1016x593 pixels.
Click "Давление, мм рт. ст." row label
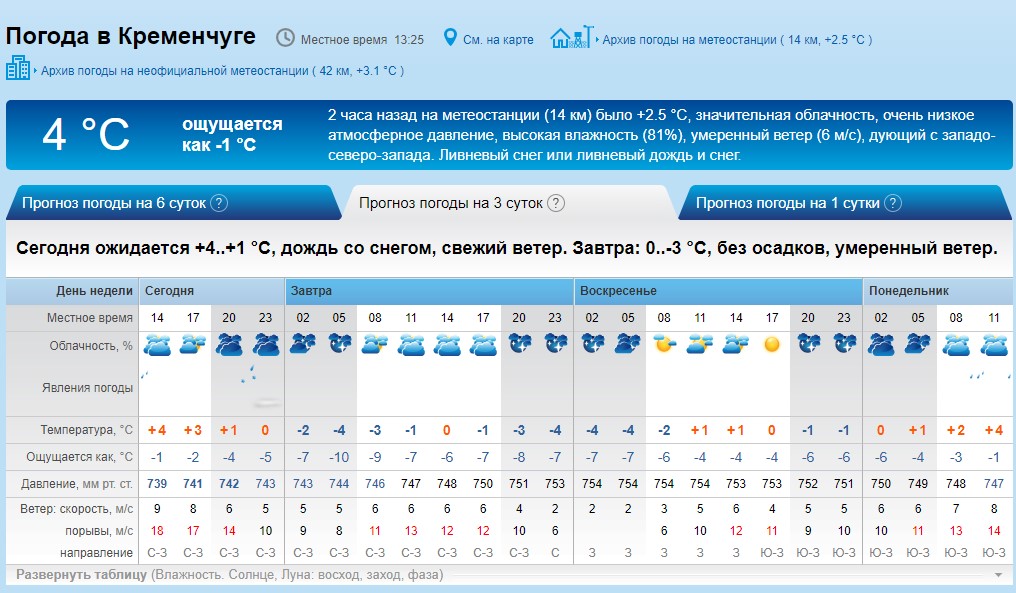click(x=76, y=484)
